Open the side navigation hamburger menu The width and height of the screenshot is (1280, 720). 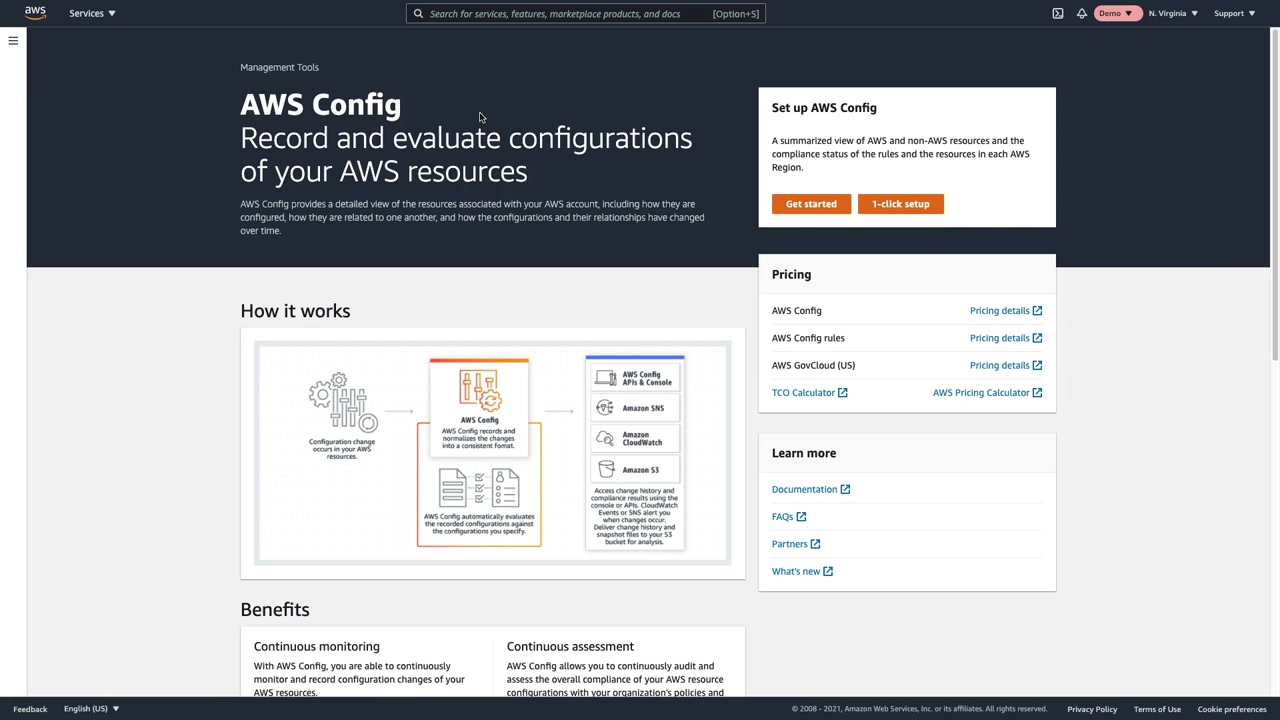[x=13, y=41]
